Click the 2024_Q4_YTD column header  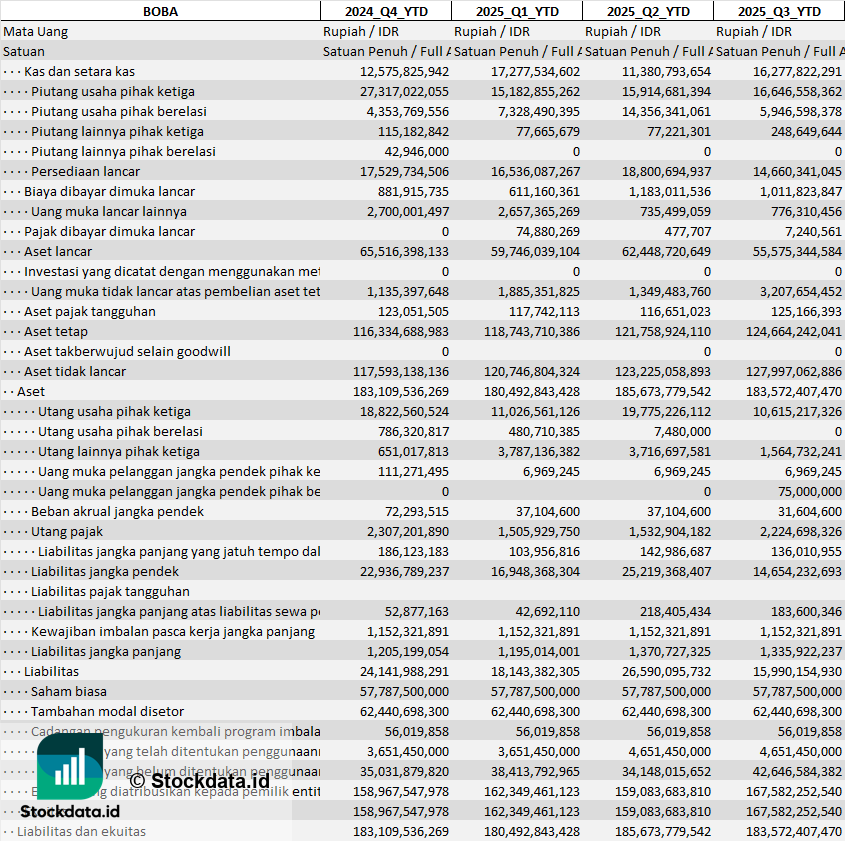pos(386,11)
